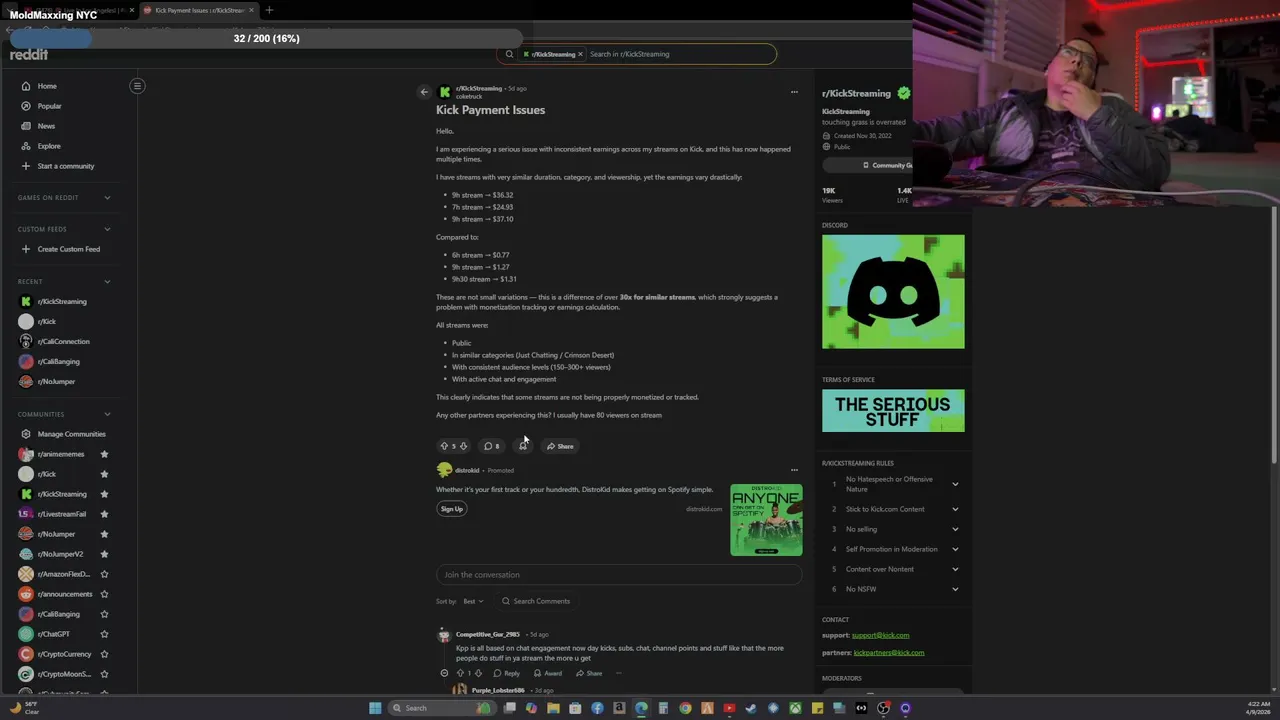This screenshot has height=720, width=1280.
Task: Give an award to the post
Action: (523, 446)
